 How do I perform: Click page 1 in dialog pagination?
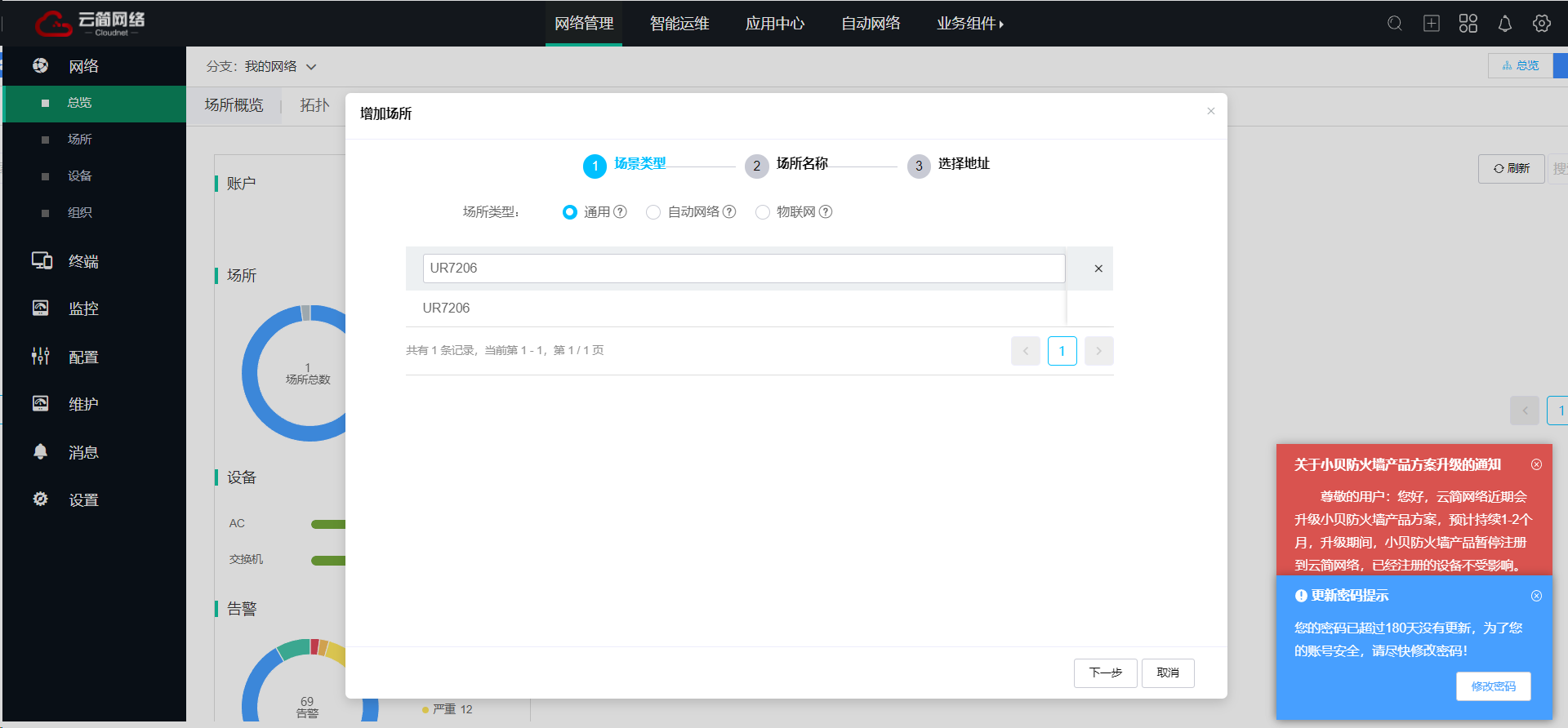click(x=1062, y=351)
